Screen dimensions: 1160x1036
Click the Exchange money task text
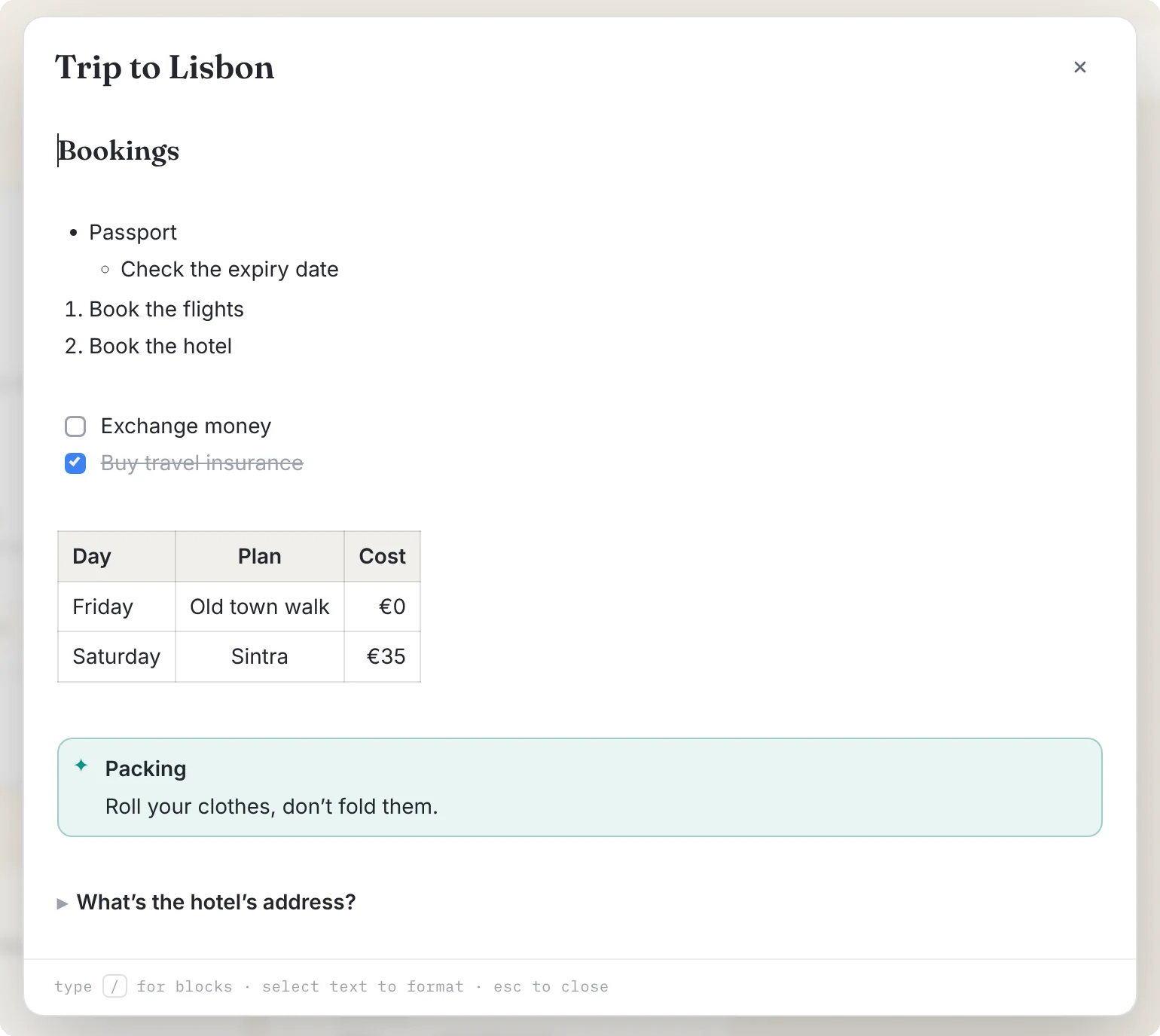186,426
